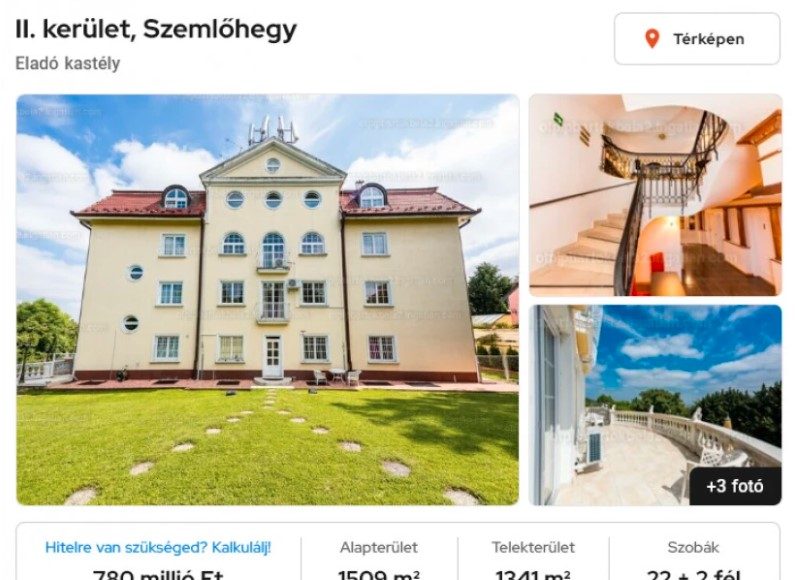Viewport: 798px width, 580px height.
Task: Click the Eladó kastély subtitle
Action: click(68, 64)
